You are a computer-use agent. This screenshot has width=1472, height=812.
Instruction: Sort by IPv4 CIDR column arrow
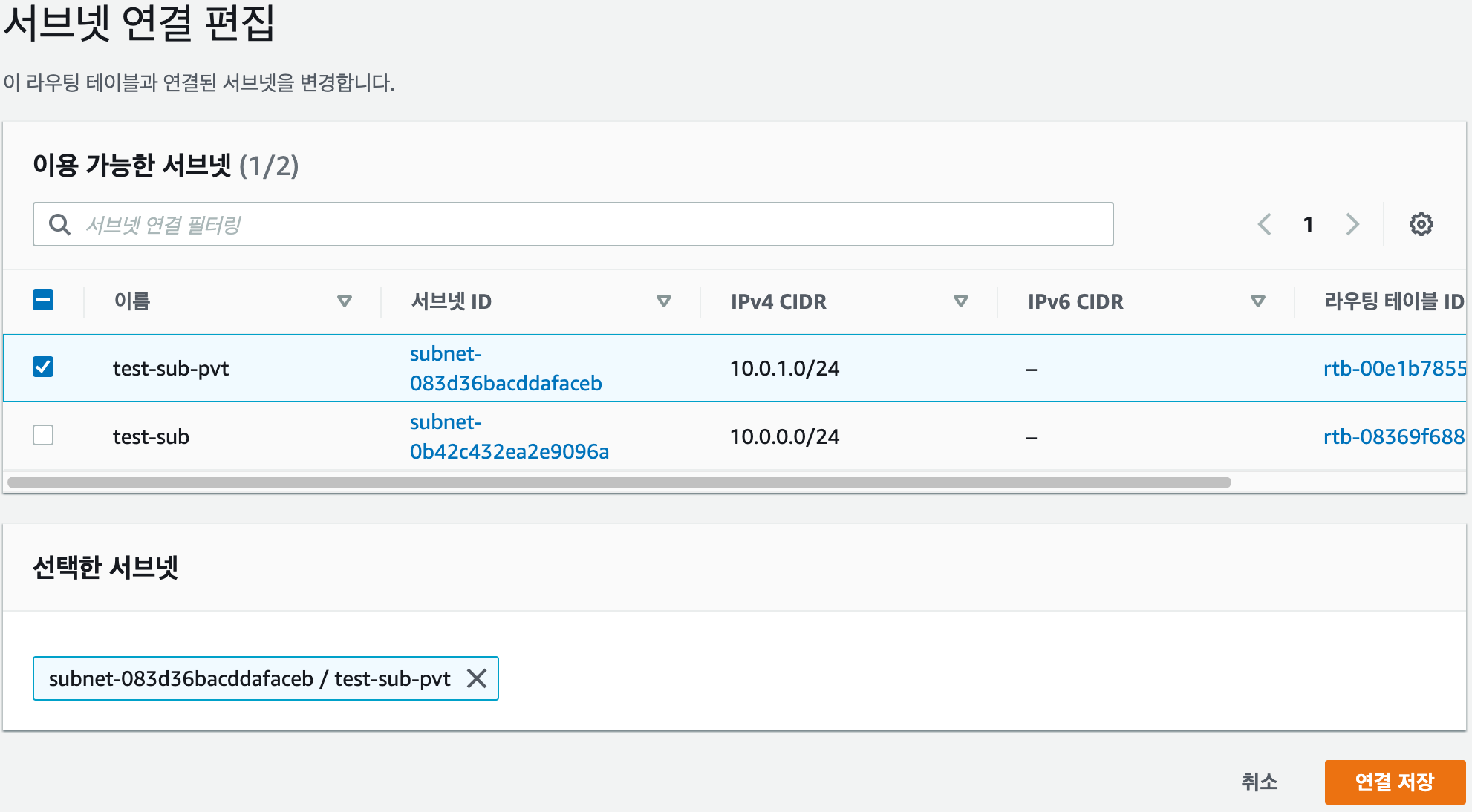[x=960, y=301]
